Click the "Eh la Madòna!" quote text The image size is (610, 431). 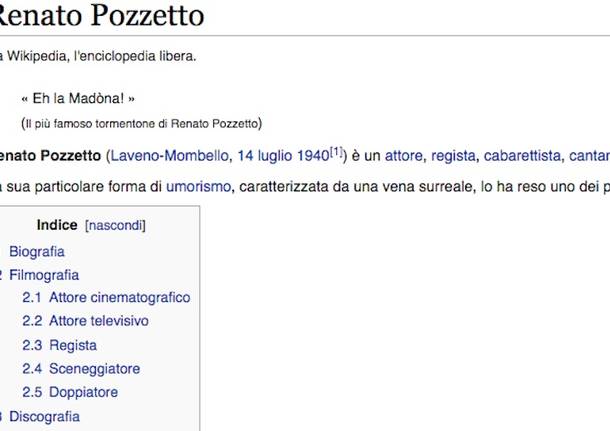[77, 99]
